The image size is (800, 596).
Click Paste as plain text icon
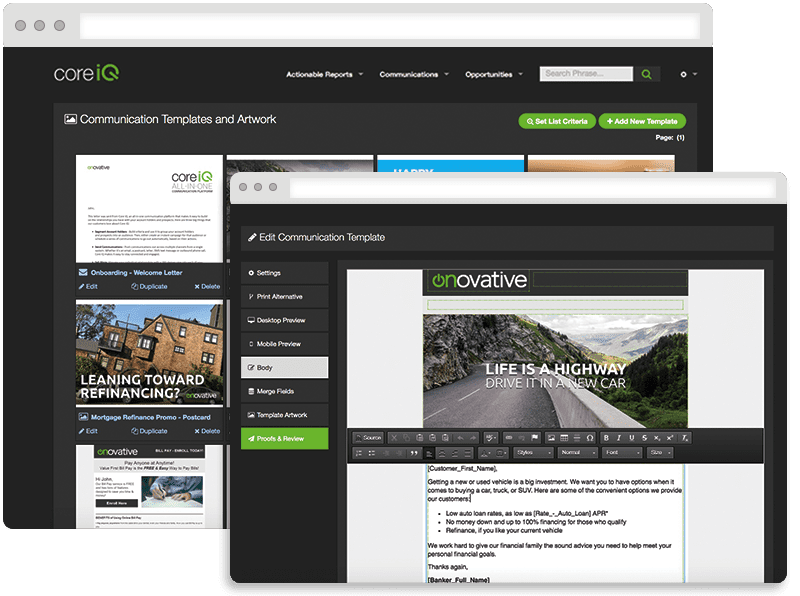pyautogui.click(x=432, y=438)
